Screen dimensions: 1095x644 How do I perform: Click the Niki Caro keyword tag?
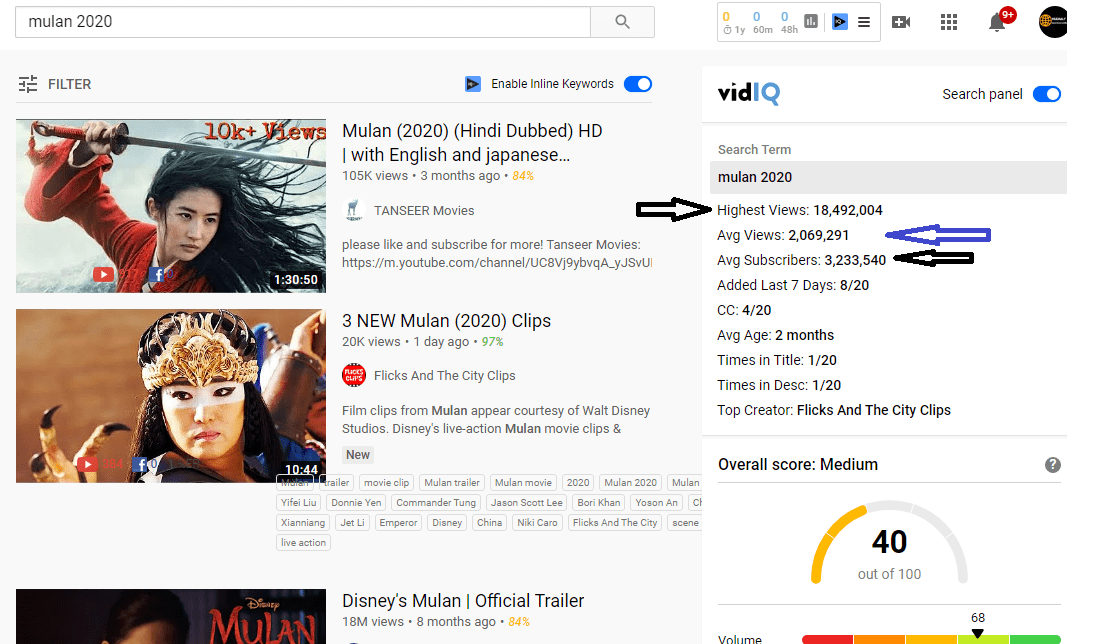click(x=538, y=523)
